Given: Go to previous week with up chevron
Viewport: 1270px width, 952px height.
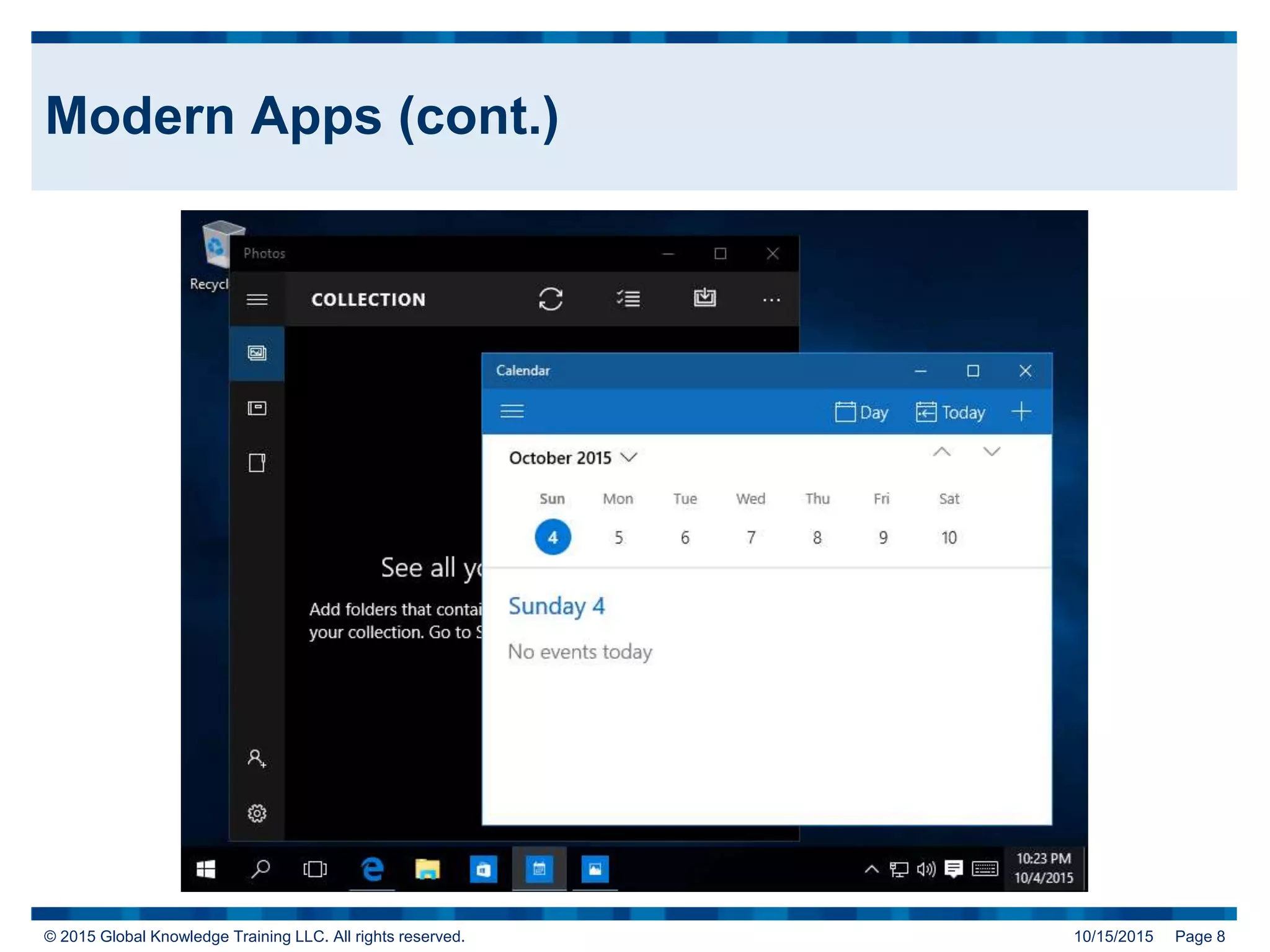Looking at the screenshot, I should pyautogui.click(x=941, y=452).
